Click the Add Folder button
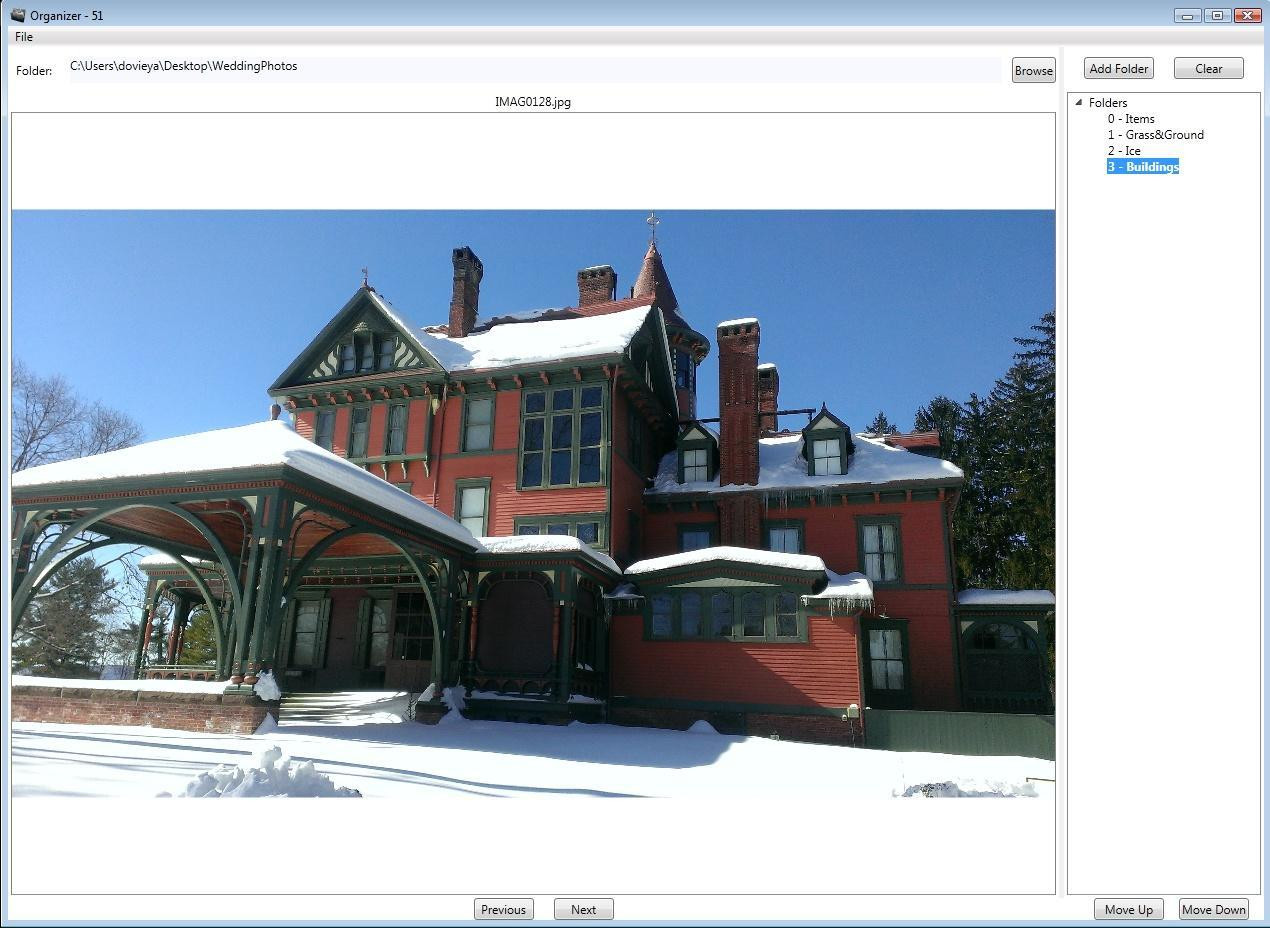The width and height of the screenshot is (1270, 928). pyautogui.click(x=1118, y=69)
